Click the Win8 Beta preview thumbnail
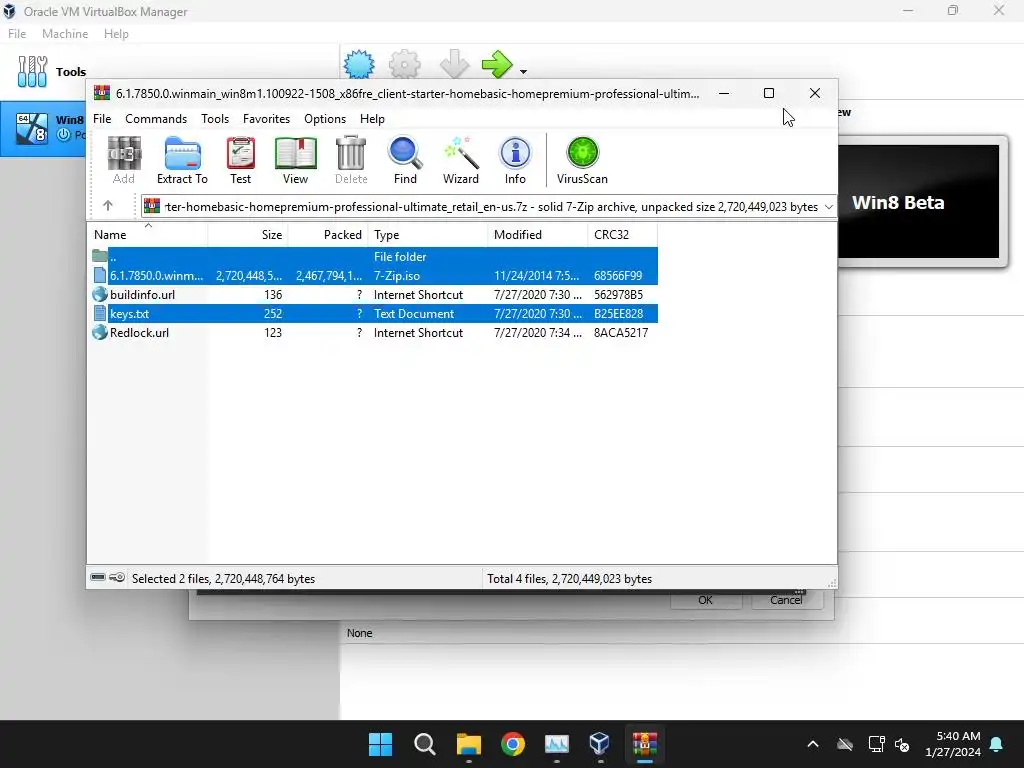 tap(919, 202)
